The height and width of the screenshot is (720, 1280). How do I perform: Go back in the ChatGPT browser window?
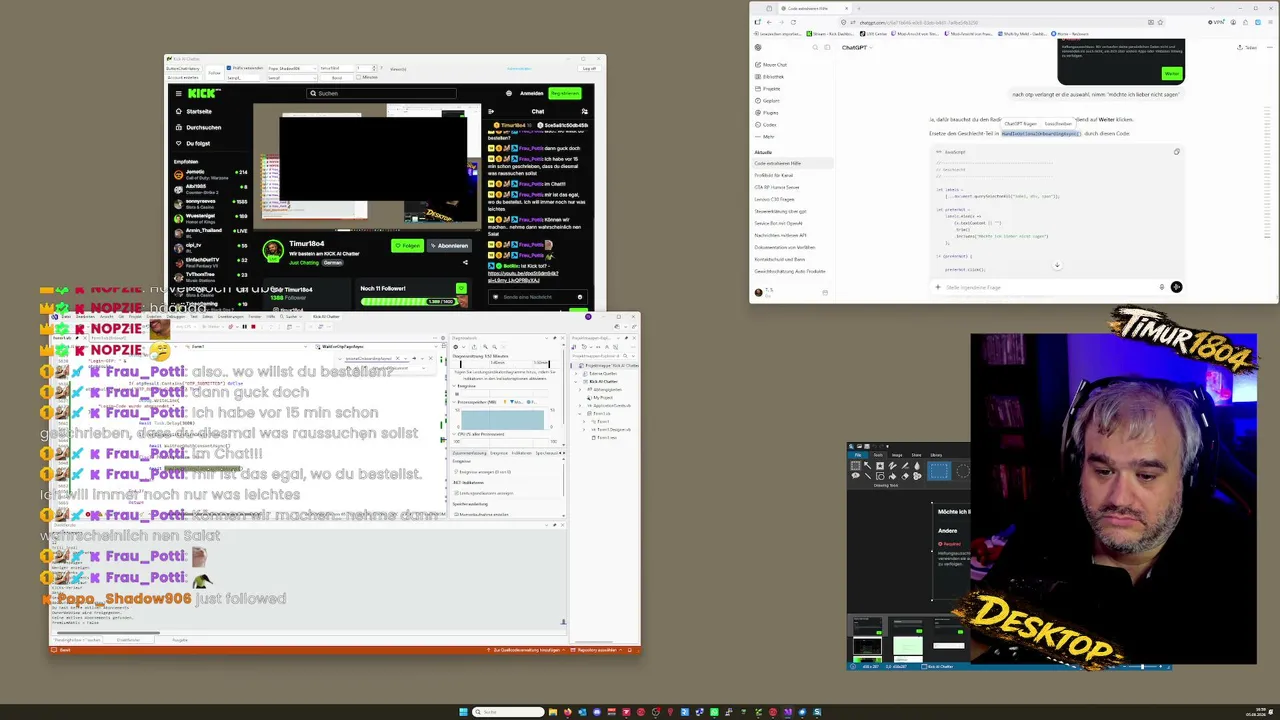click(x=769, y=22)
